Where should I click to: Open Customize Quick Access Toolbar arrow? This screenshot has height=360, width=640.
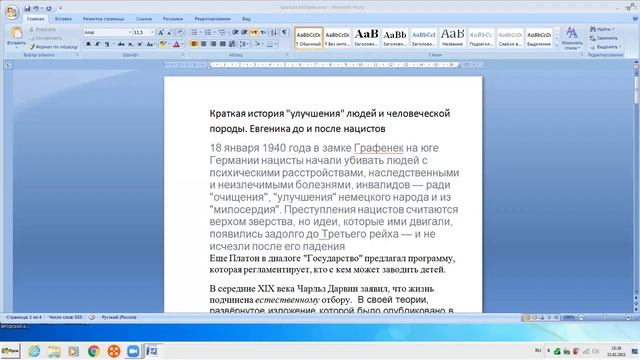(60, 8)
